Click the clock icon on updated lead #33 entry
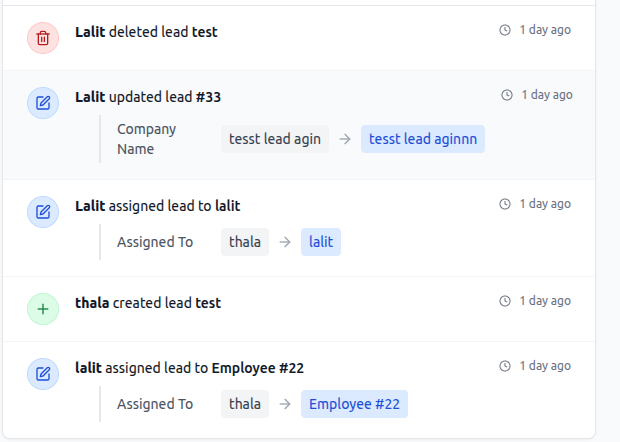The width and height of the screenshot is (620, 442). (507, 95)
